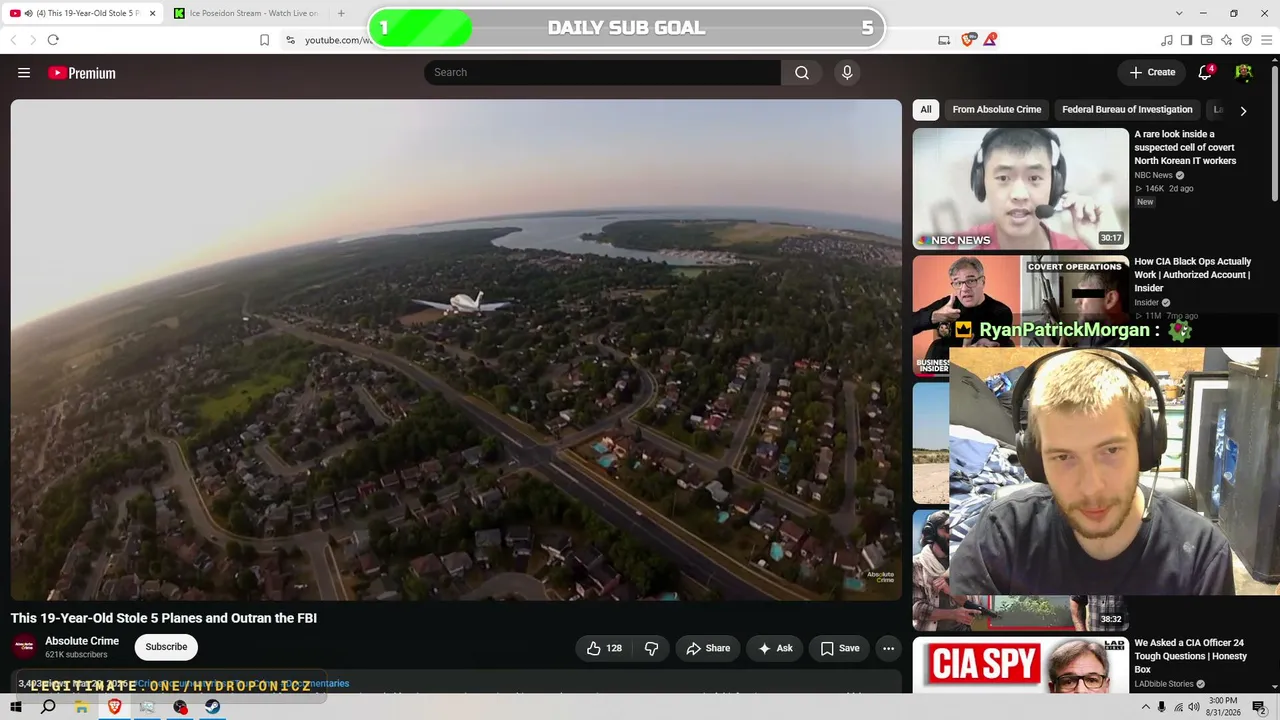The image size is (1280, 720).
Task: Open the CIA SPY video thumbnail
Action: pos(1020,664)
